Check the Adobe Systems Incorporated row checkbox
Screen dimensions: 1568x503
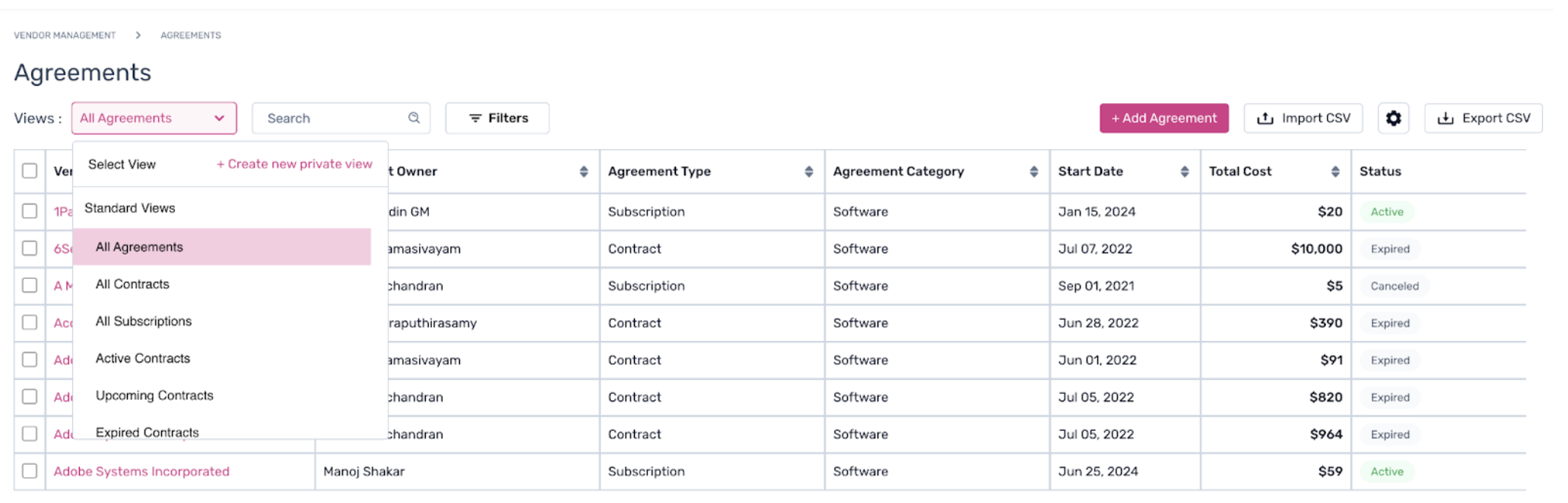(x=30, y=471)
